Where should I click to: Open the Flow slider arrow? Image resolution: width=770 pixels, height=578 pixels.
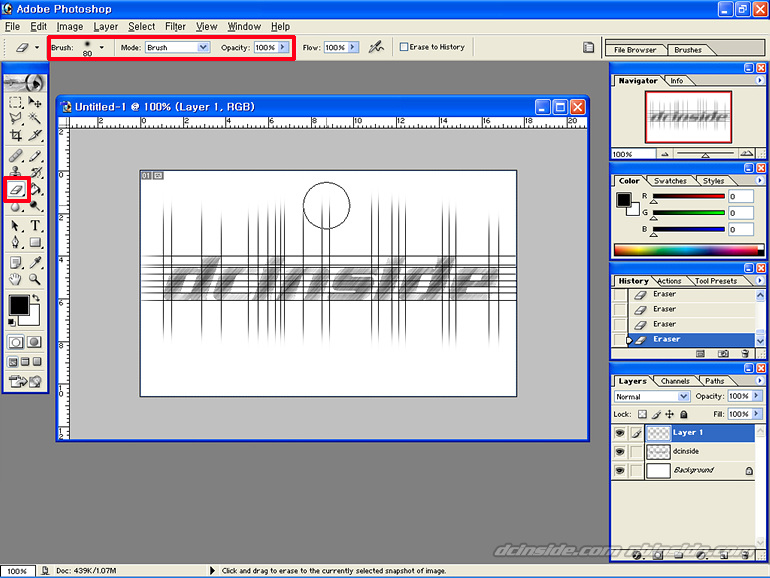[x=353, y=47]
